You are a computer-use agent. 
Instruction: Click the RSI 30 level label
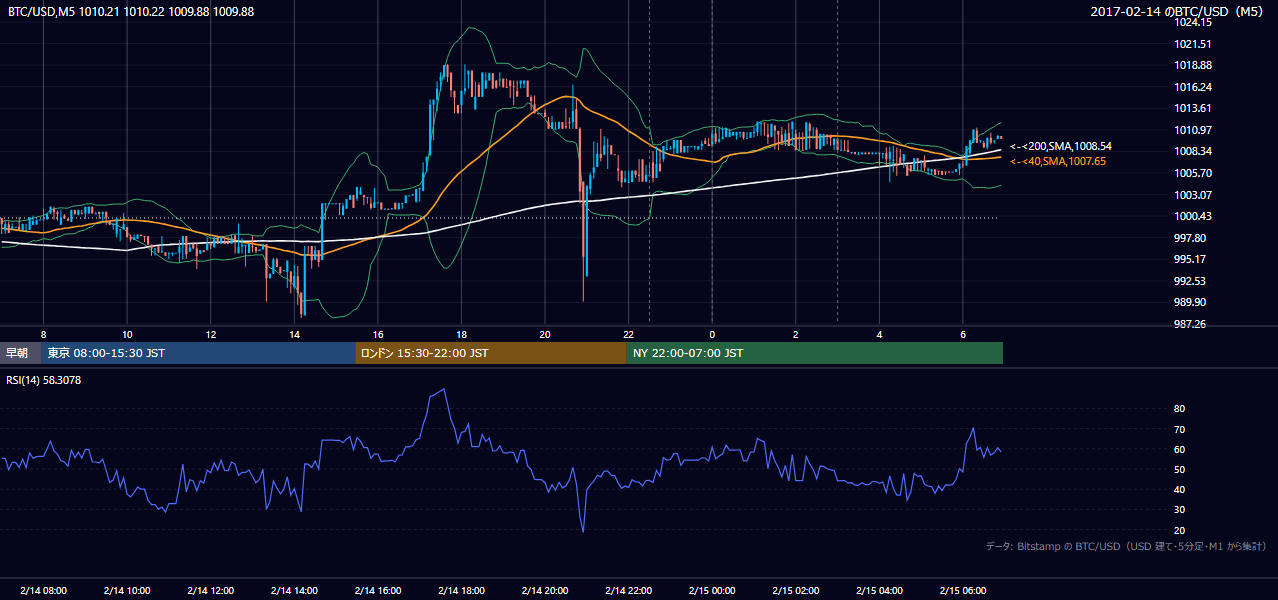tap(1180, 510)
